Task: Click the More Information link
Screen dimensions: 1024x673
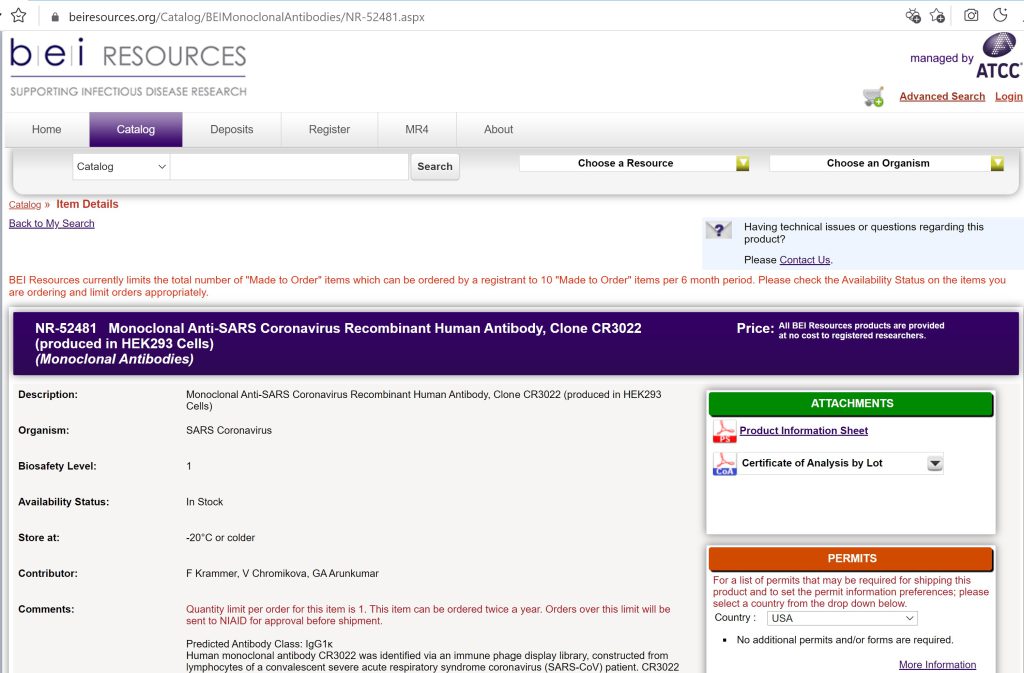Action: [x=937, y=665]
